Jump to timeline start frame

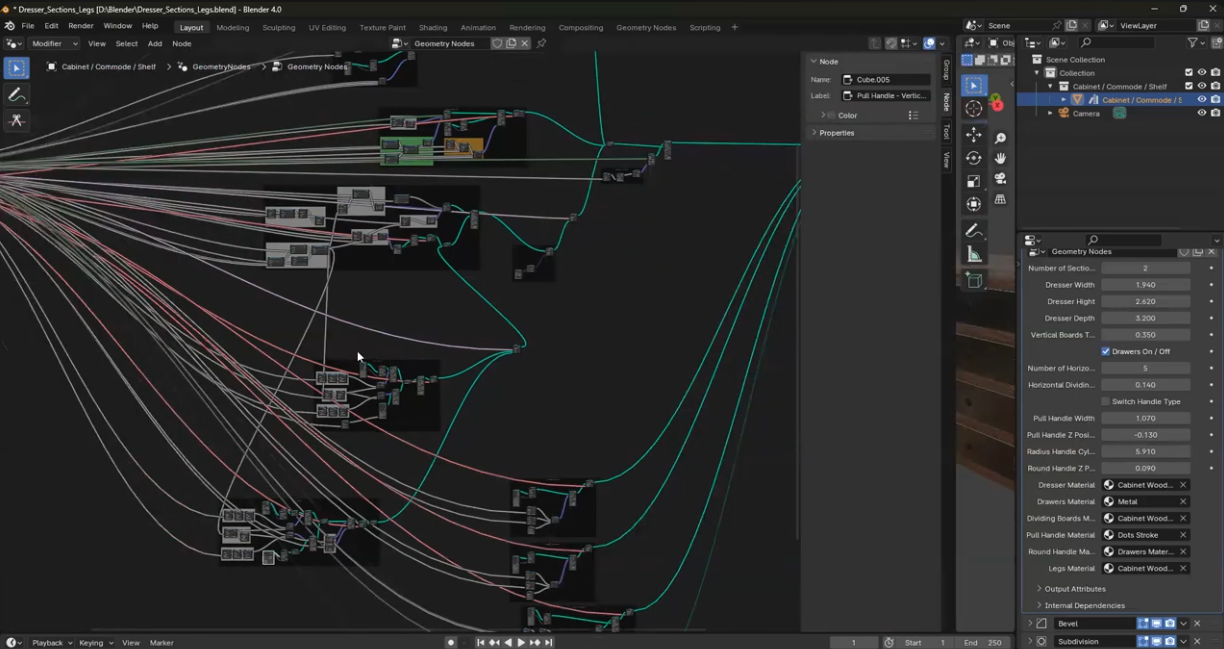[481, 642]
